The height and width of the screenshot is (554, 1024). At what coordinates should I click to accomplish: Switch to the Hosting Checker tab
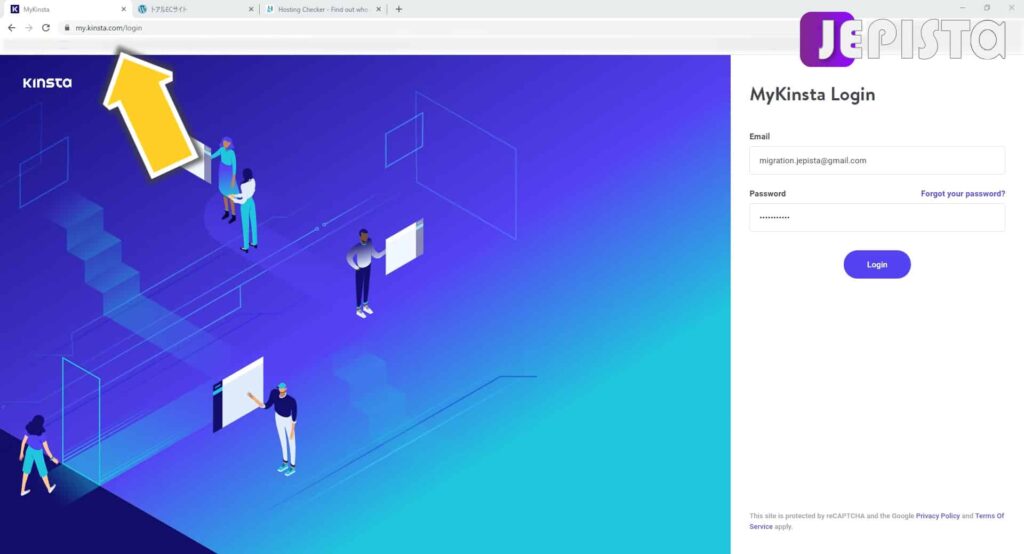pyautogui.click(x=323, y=9)
